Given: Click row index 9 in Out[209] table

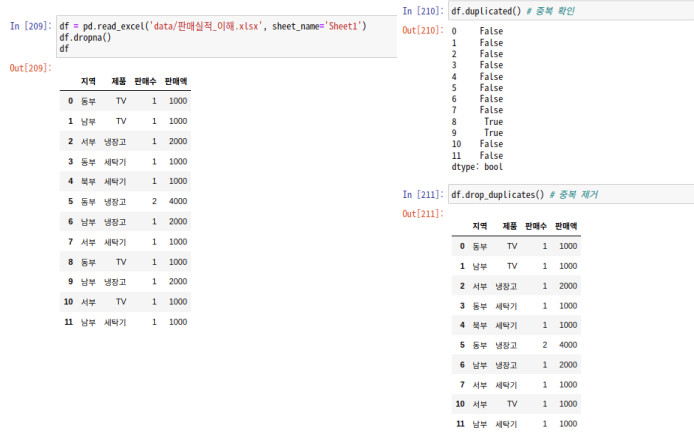Looking at the screenshot, I should click(70, 282).
